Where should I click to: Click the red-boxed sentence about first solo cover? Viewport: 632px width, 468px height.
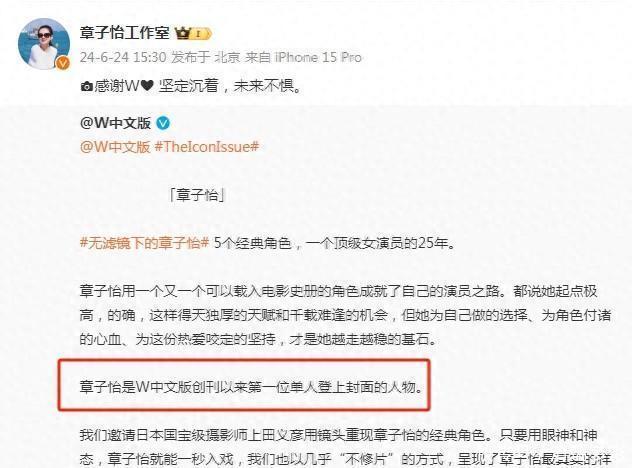tap(252, 387)
